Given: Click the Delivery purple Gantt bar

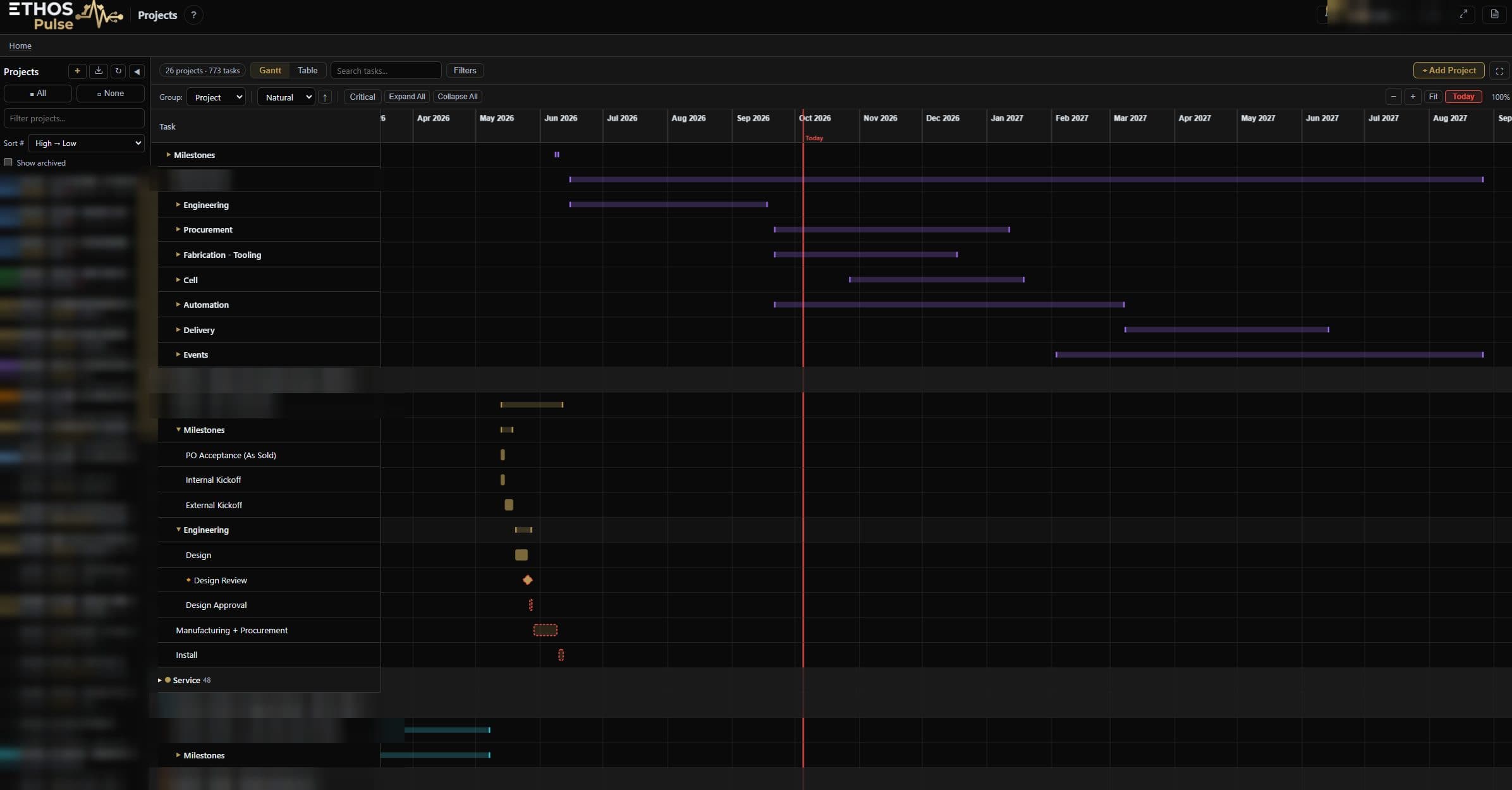Looking at the screenshot, I should [1226, 329].
